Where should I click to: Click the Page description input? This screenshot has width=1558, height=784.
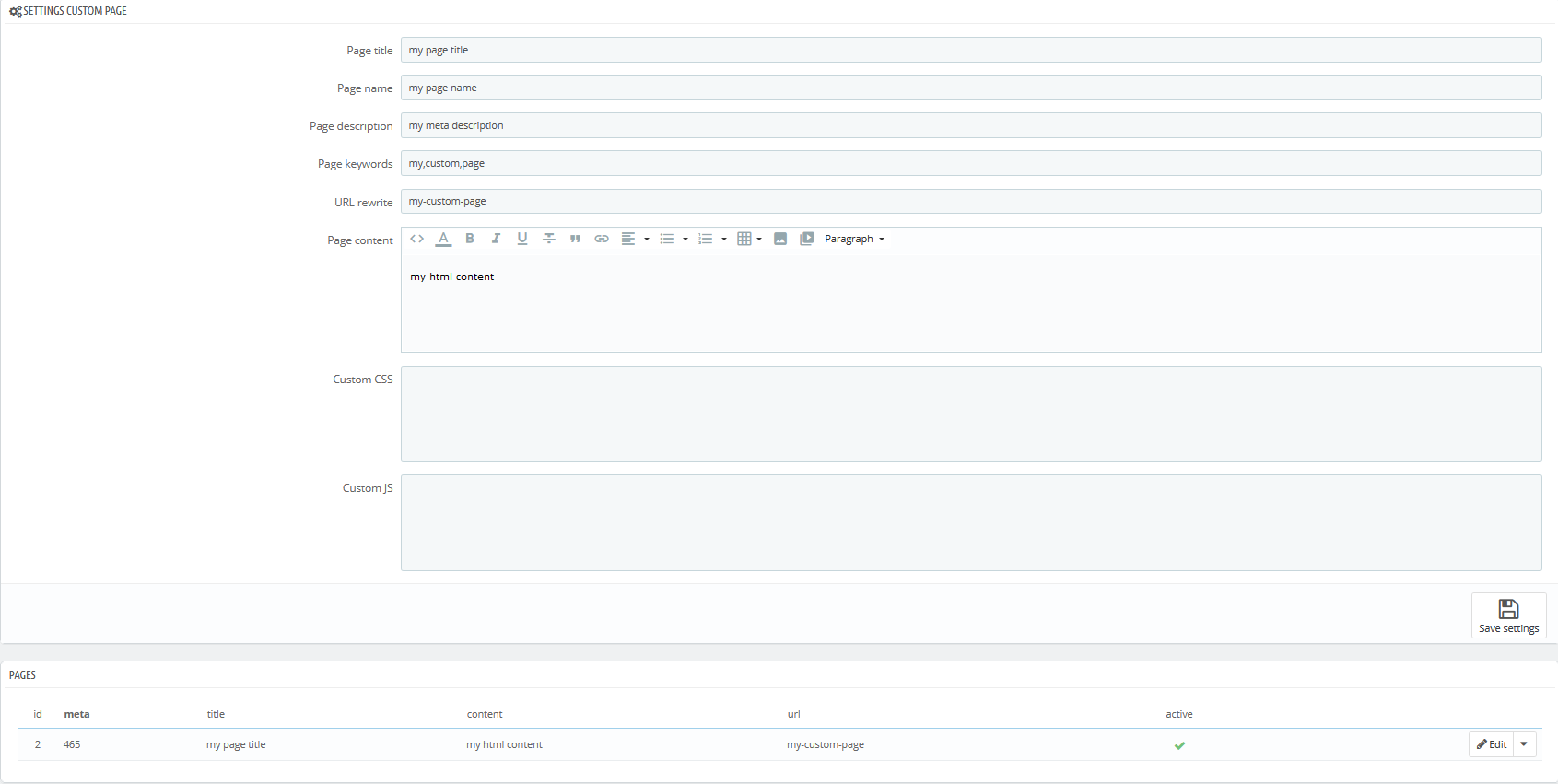(x=971, y=125)
